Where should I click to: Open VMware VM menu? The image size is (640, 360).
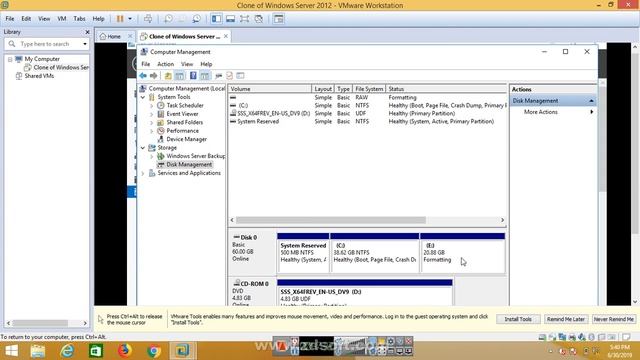62,19
